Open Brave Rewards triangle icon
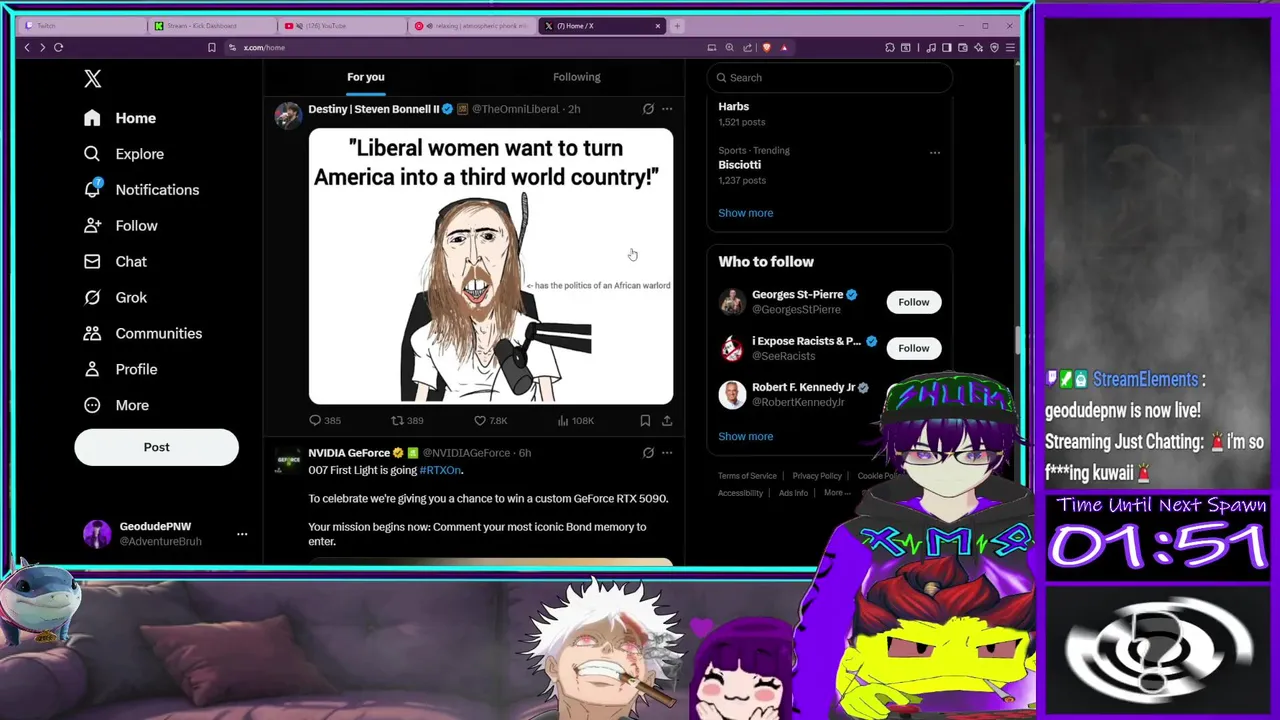The width and height of the screenshot is (1280, 720). tap(784, 47)
